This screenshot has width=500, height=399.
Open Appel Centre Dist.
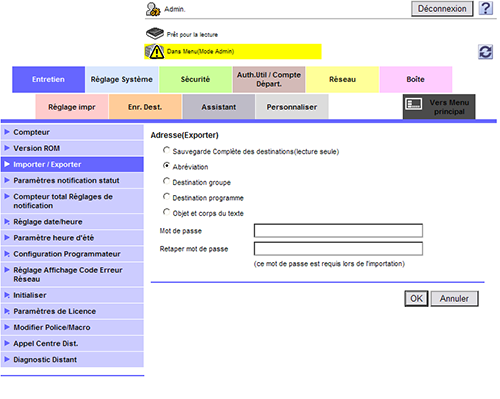coord(72,343)
